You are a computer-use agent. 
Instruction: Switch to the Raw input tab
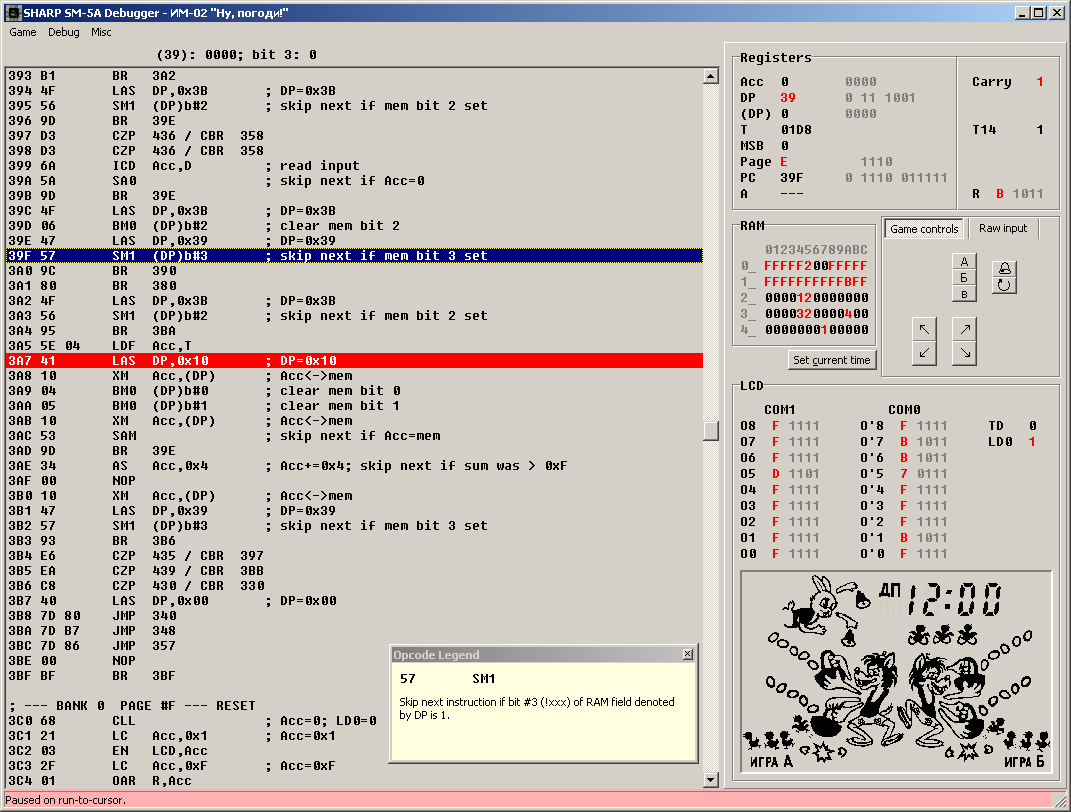1003,228
